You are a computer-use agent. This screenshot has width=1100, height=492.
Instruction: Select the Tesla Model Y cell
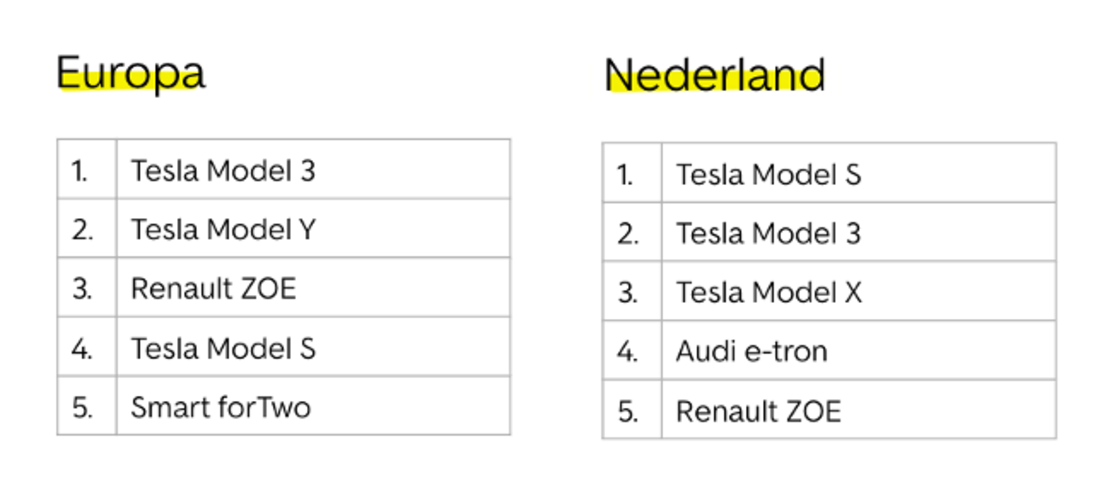223,230
